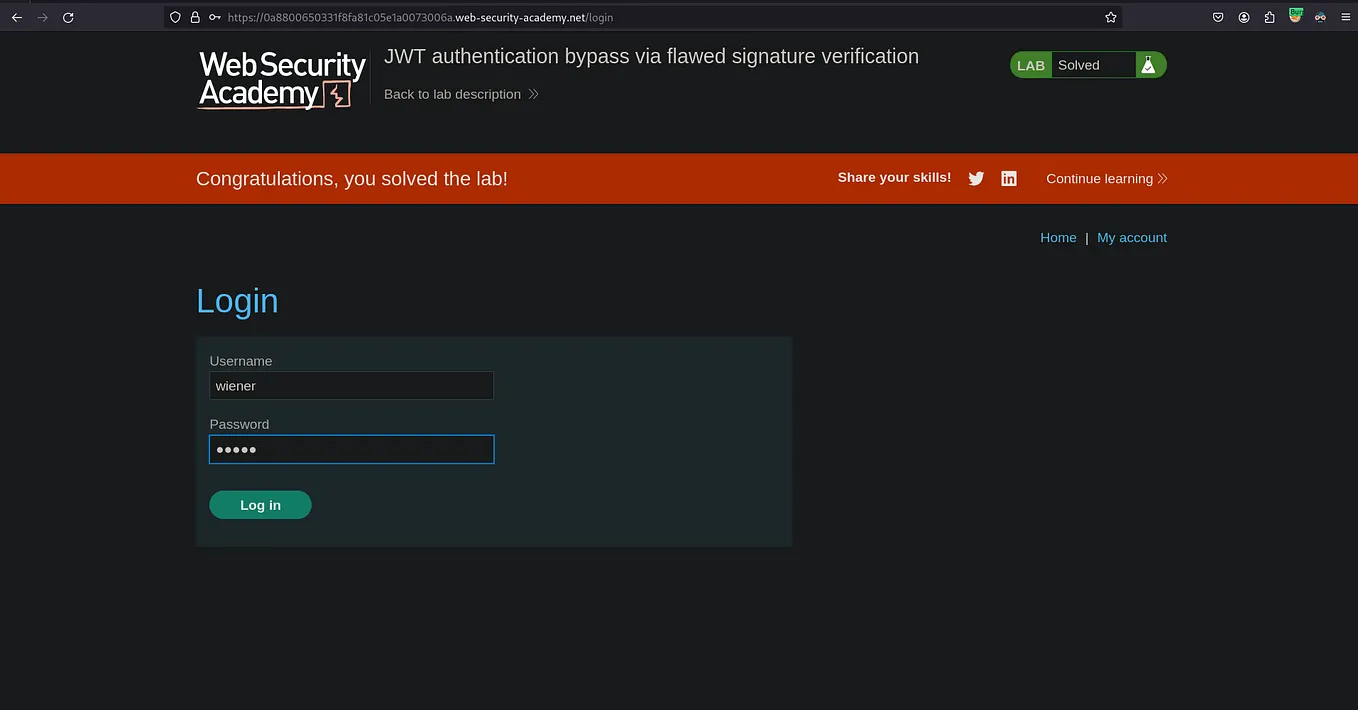Screen dimensions: 1358x710
Task: Click the shield tracking protection icon
Action: click(x=176, y=17)
